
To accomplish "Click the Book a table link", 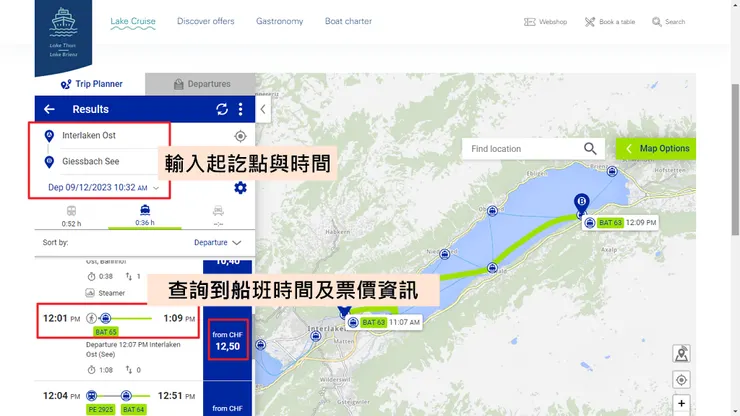I will tap(610, 22).
